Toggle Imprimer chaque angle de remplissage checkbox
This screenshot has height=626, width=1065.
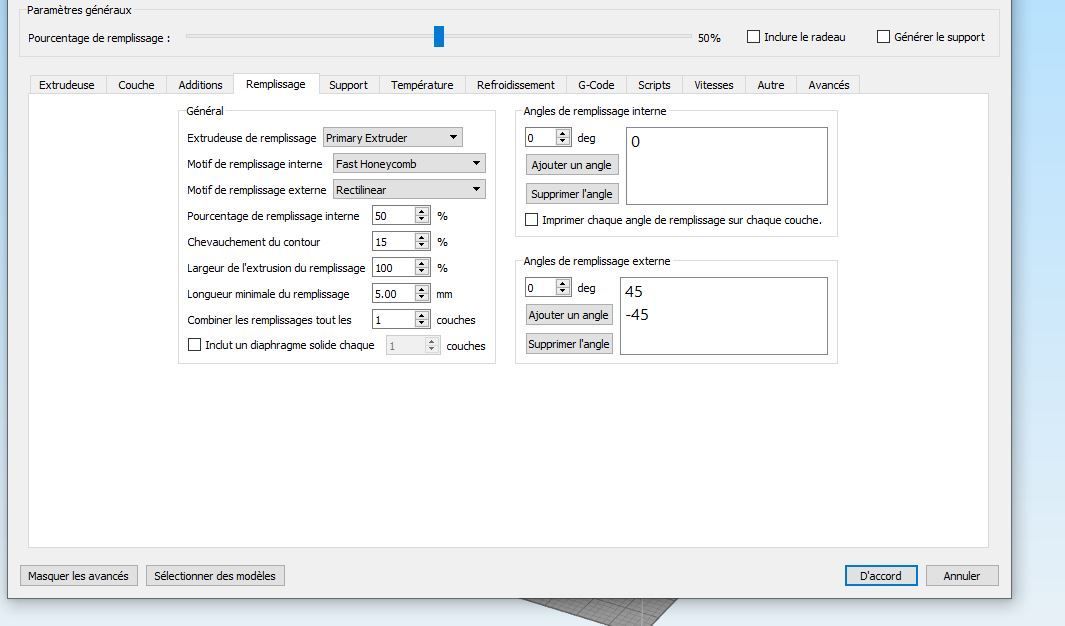pos(531,220)
